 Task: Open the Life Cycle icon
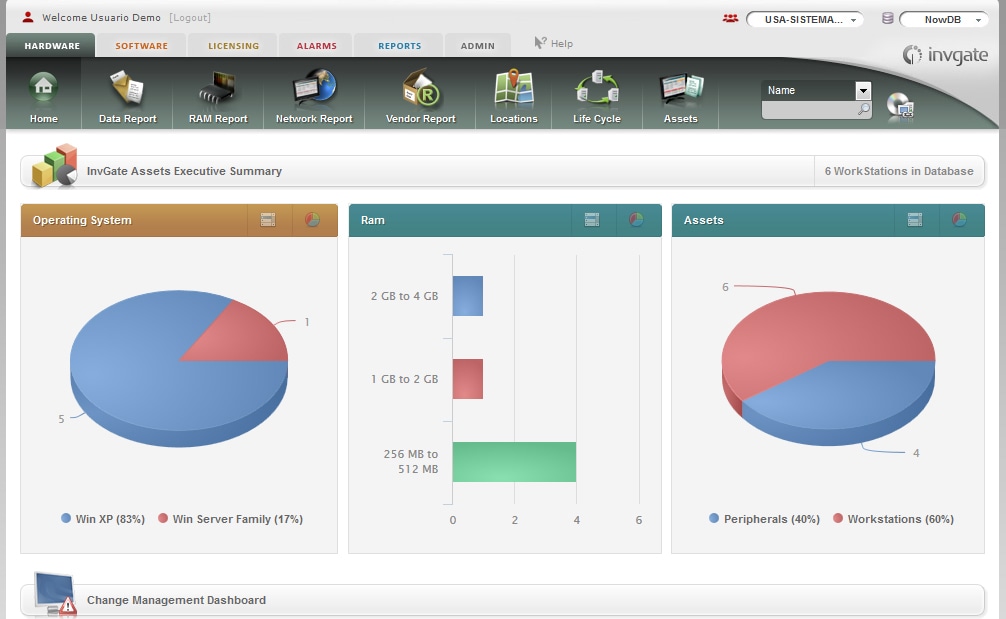(x=597, y=89)
